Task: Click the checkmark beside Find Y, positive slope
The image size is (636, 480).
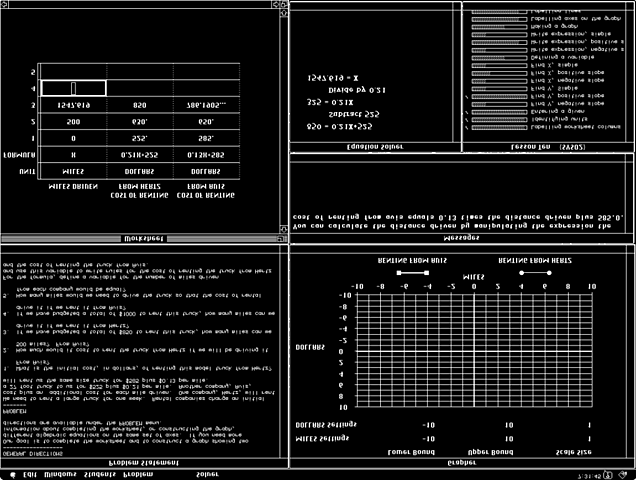Action: [x=466, y=97]
